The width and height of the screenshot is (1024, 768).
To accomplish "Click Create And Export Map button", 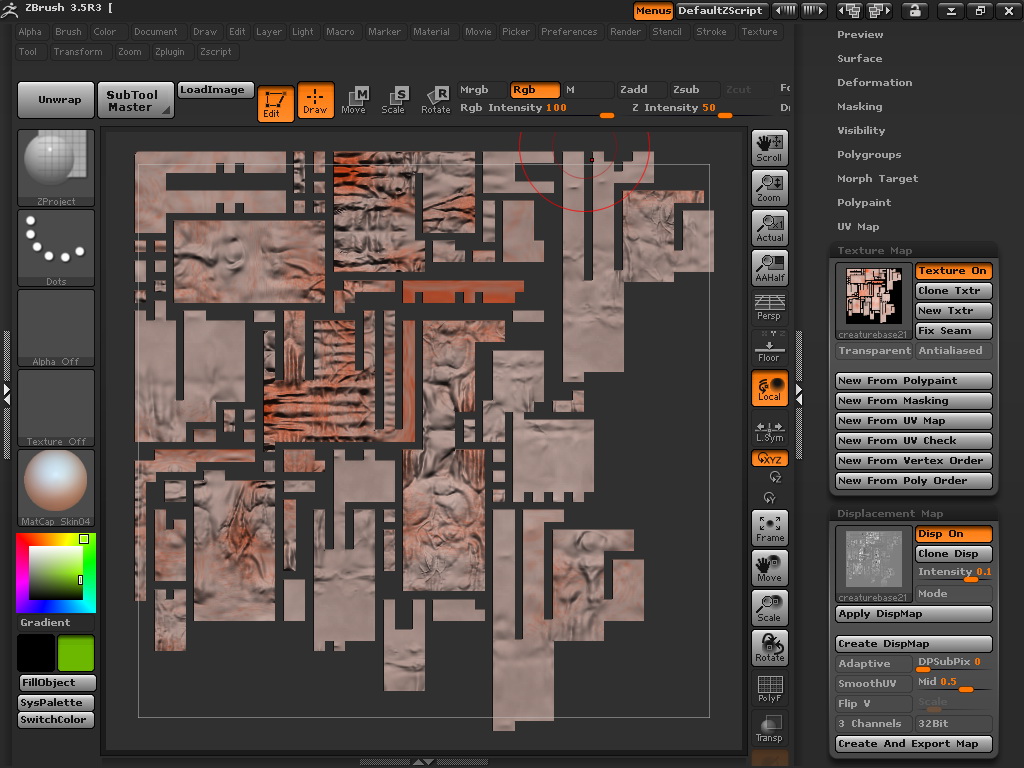I will pyautogui.click(x=913, y=744).
